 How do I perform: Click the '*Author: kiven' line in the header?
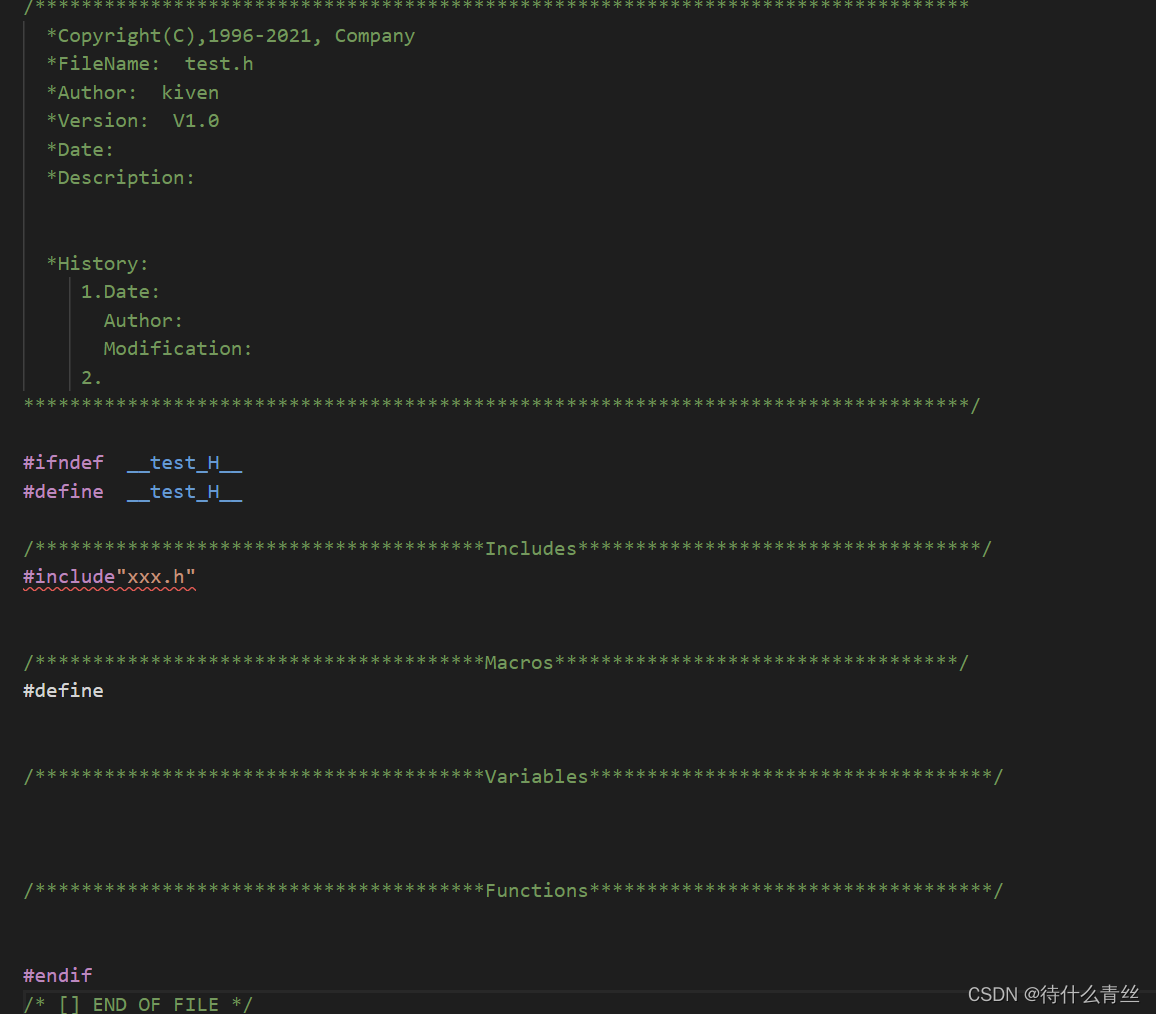(133, 92)
